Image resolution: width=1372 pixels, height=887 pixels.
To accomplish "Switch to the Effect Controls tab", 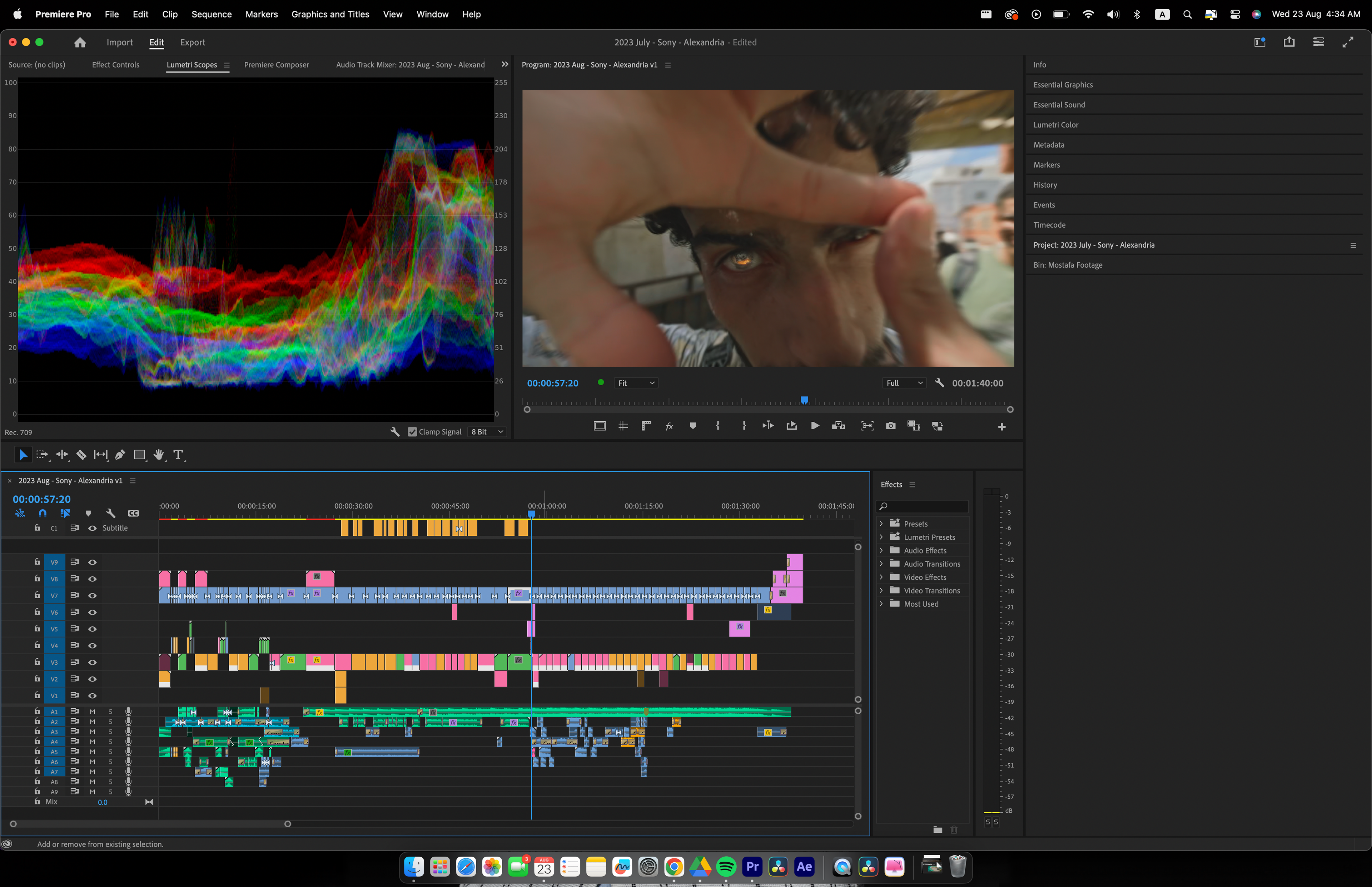I will point(116,65).
